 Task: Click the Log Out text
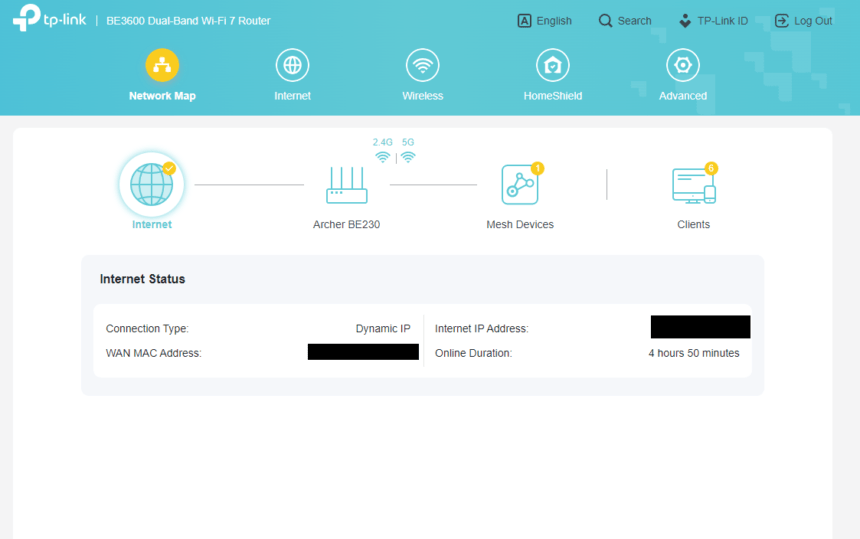pos(813,21)
